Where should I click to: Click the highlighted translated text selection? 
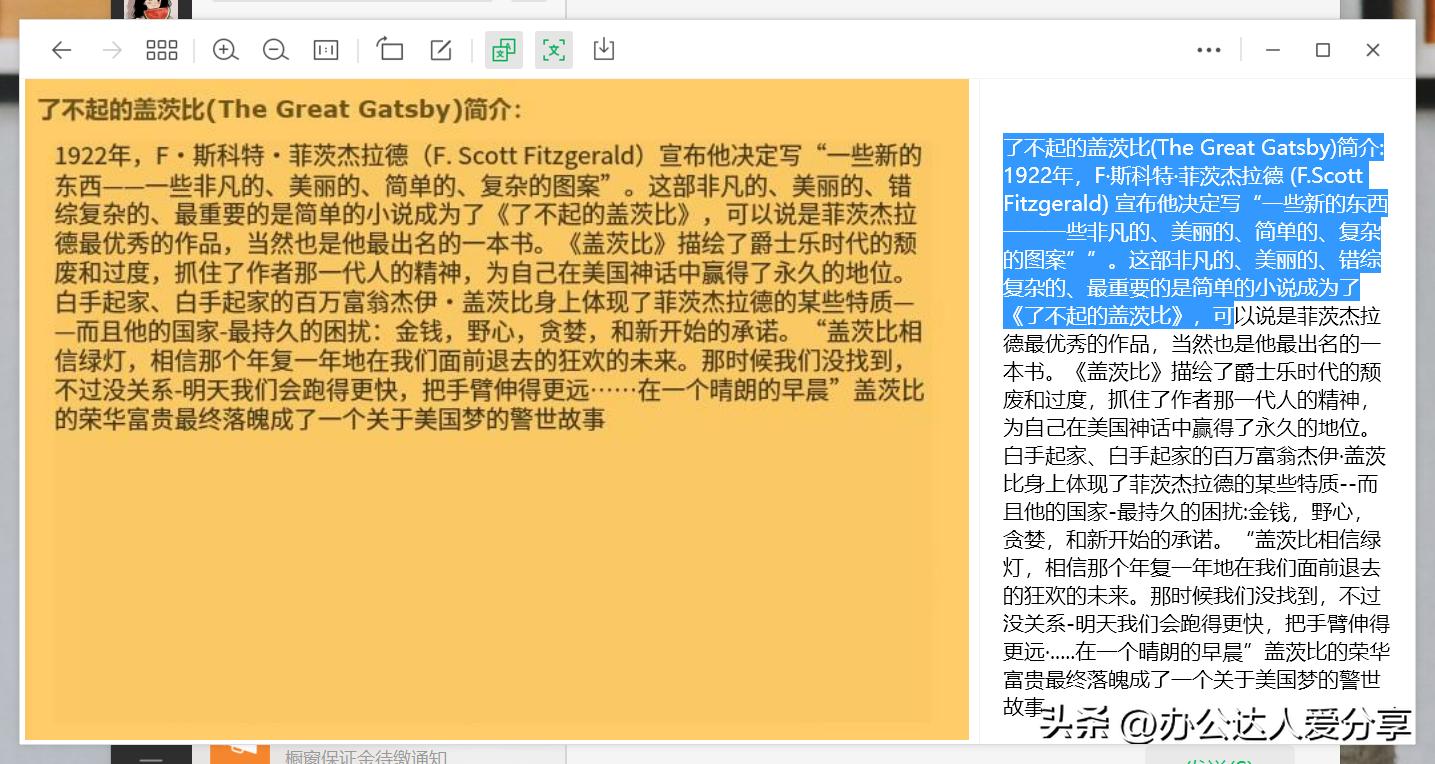tap(1192, 230)
